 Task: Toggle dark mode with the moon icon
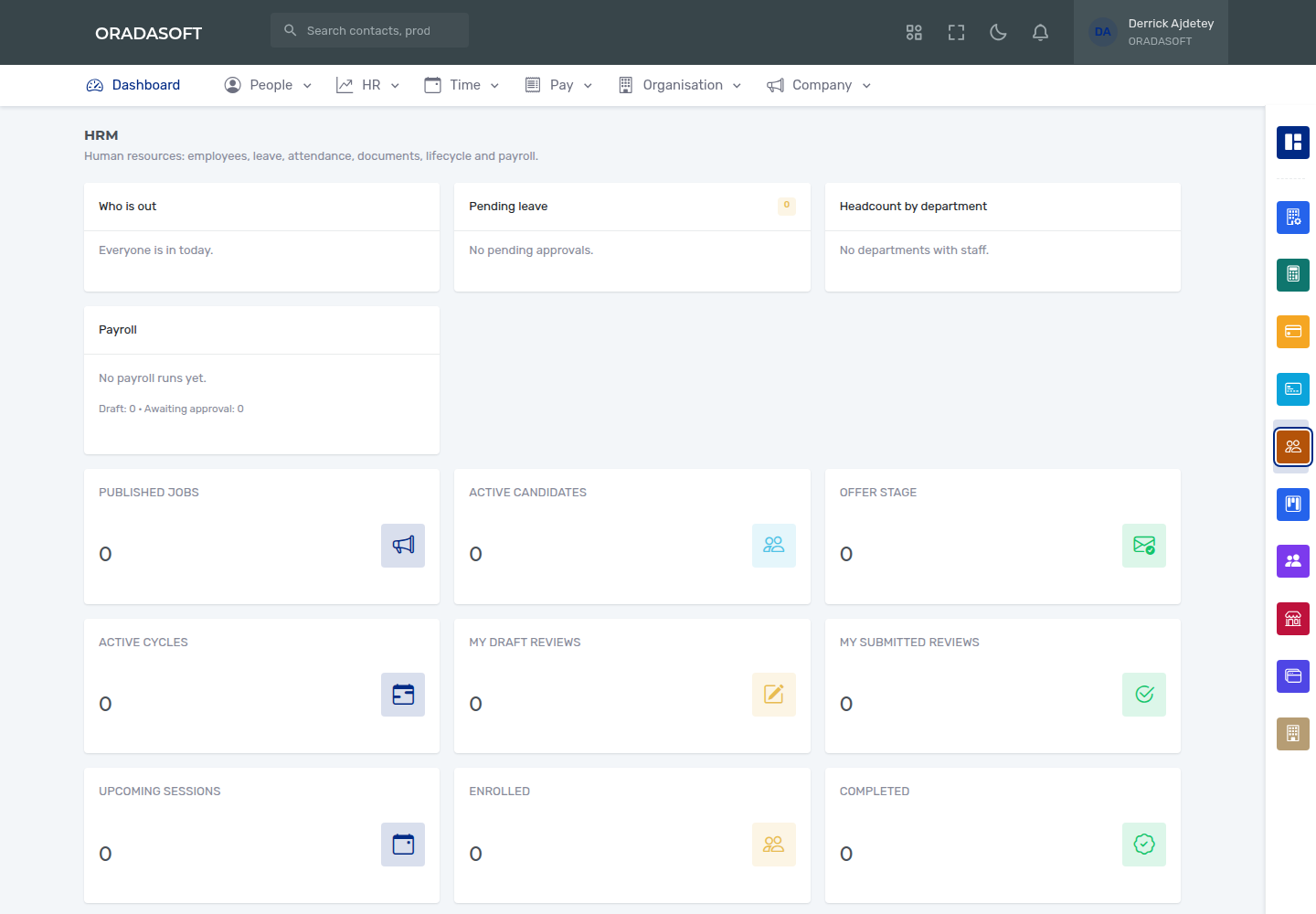point(998,33)
